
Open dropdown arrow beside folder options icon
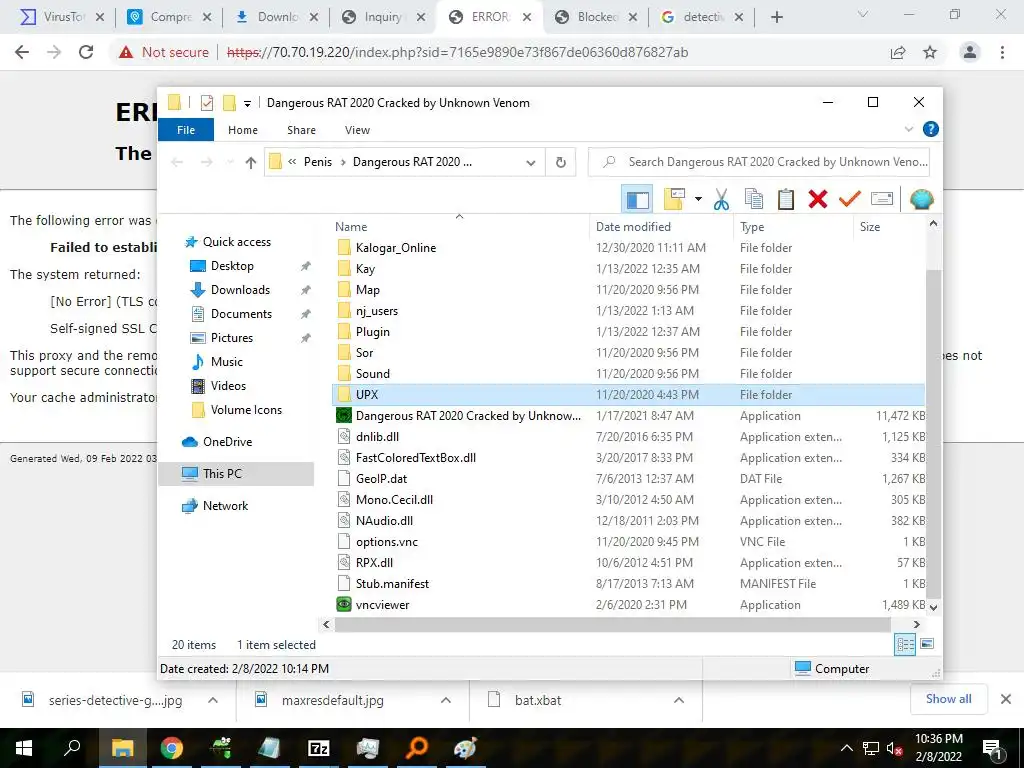pyautogui.click(x=698, y=199)
